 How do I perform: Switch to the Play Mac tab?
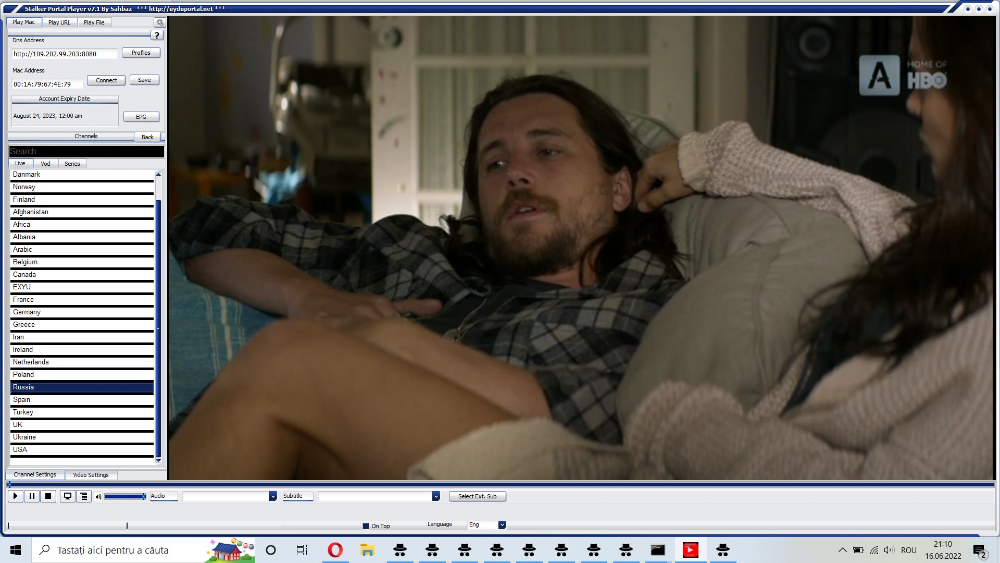pyautogui.click(x=24, y=22)
